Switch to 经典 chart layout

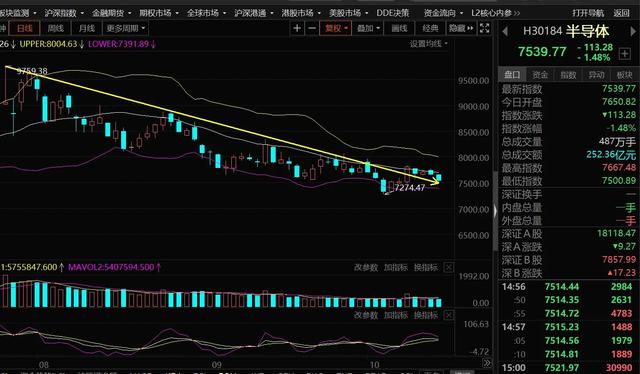[x=430, y=28]
